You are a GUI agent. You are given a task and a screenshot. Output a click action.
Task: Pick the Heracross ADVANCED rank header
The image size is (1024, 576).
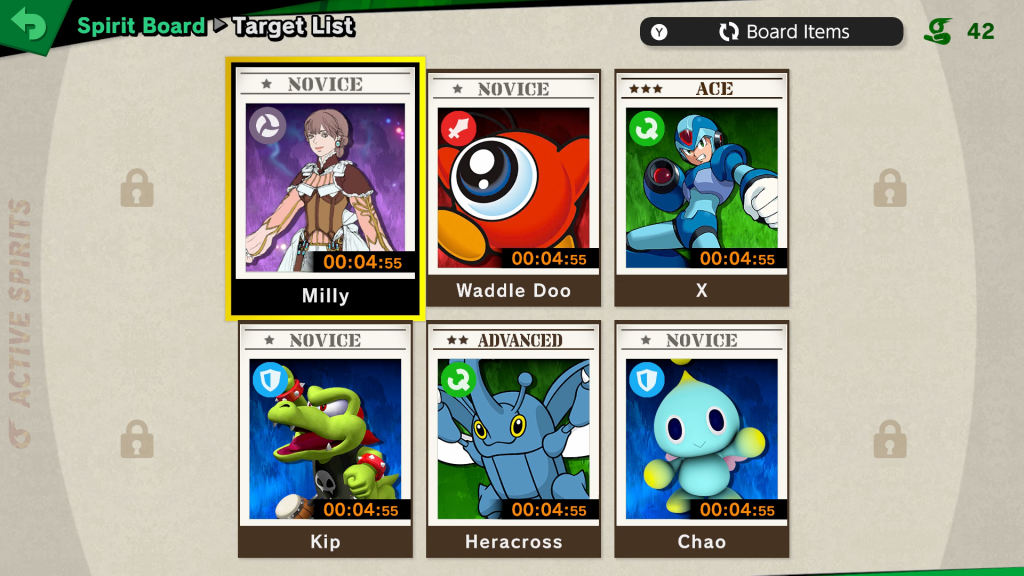click(513, 340)
